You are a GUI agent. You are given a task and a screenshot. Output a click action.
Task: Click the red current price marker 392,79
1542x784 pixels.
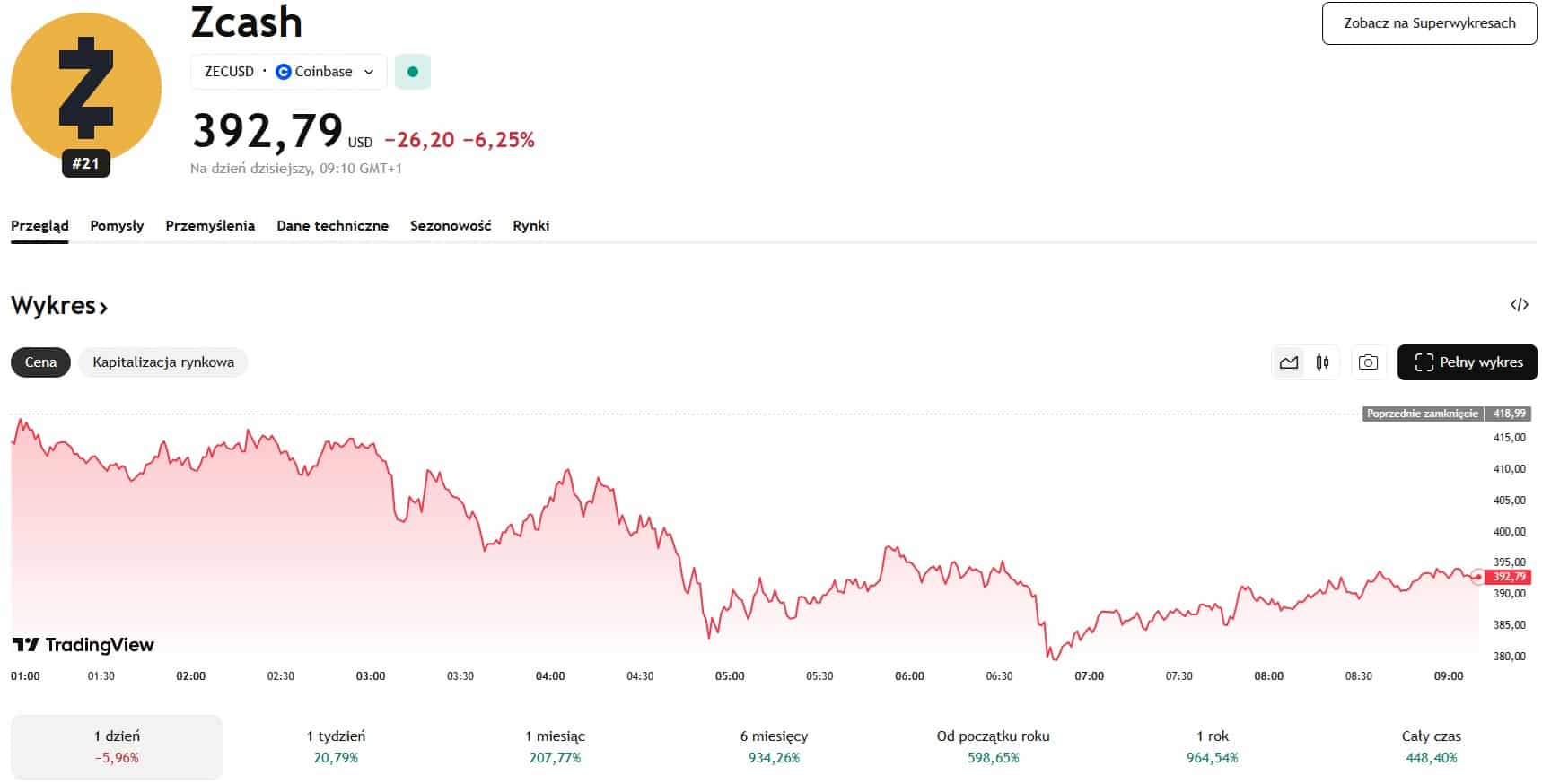point(1508,577)
